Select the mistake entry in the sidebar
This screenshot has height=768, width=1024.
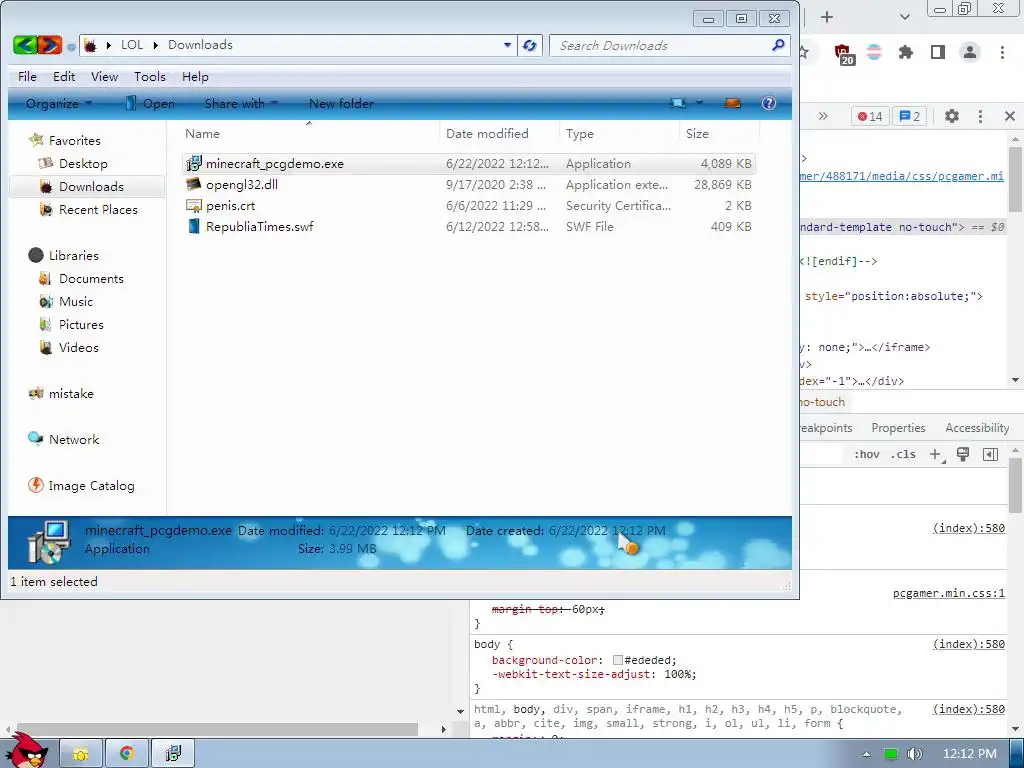71,394
